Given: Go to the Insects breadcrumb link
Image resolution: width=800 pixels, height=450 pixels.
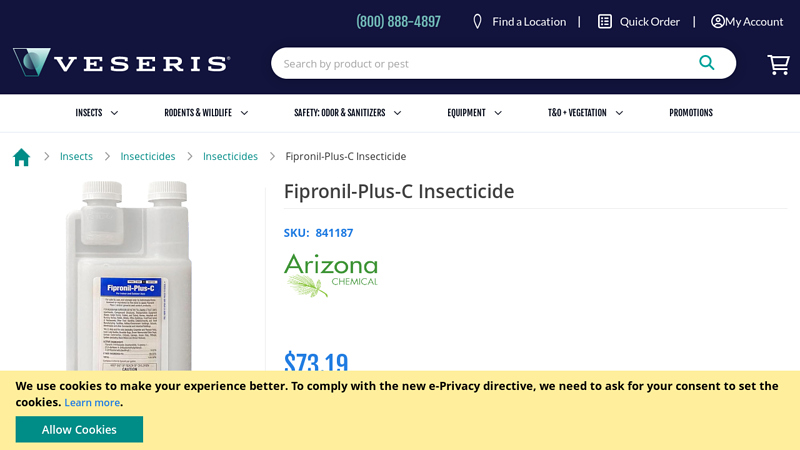Looking at the screenshot, I should click(76, 157).
